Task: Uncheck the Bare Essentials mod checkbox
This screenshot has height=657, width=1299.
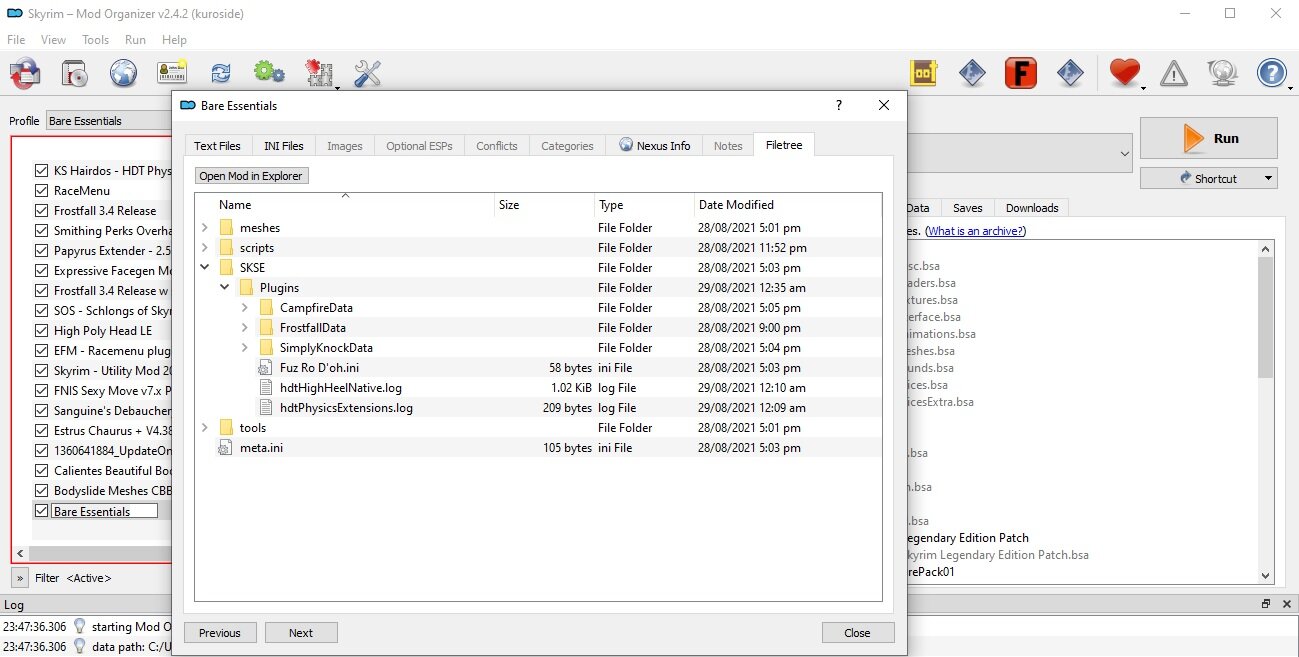Action: [x=42, y=511]
